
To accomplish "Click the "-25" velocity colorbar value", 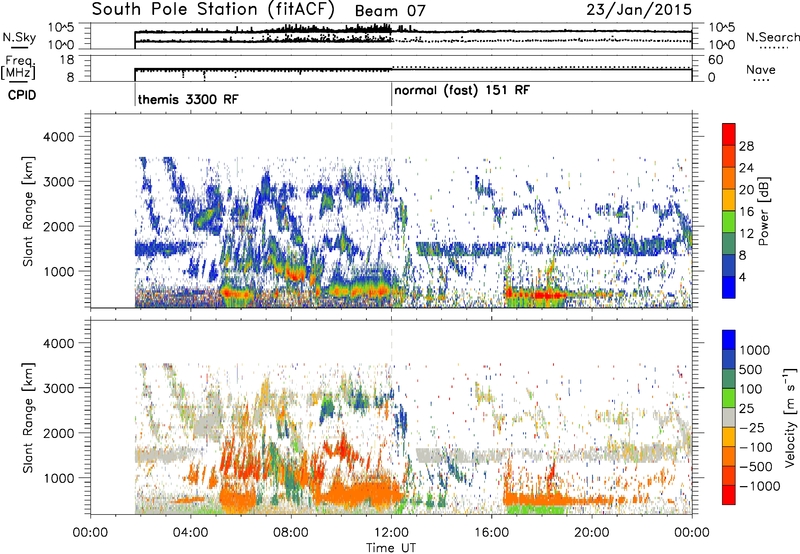I will click(x=751, y=428).
